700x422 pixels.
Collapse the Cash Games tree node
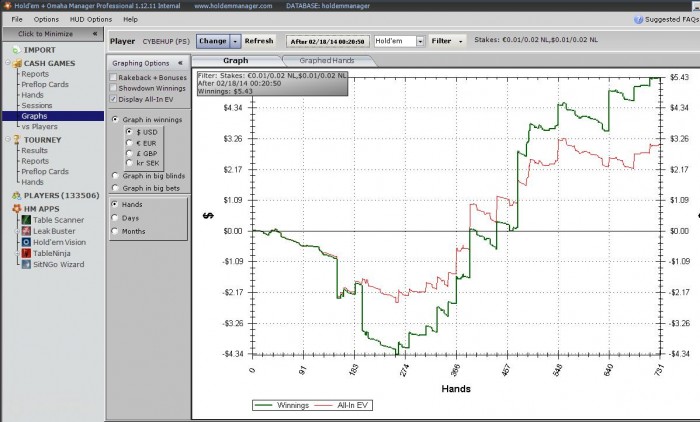(x=8, y=63)
